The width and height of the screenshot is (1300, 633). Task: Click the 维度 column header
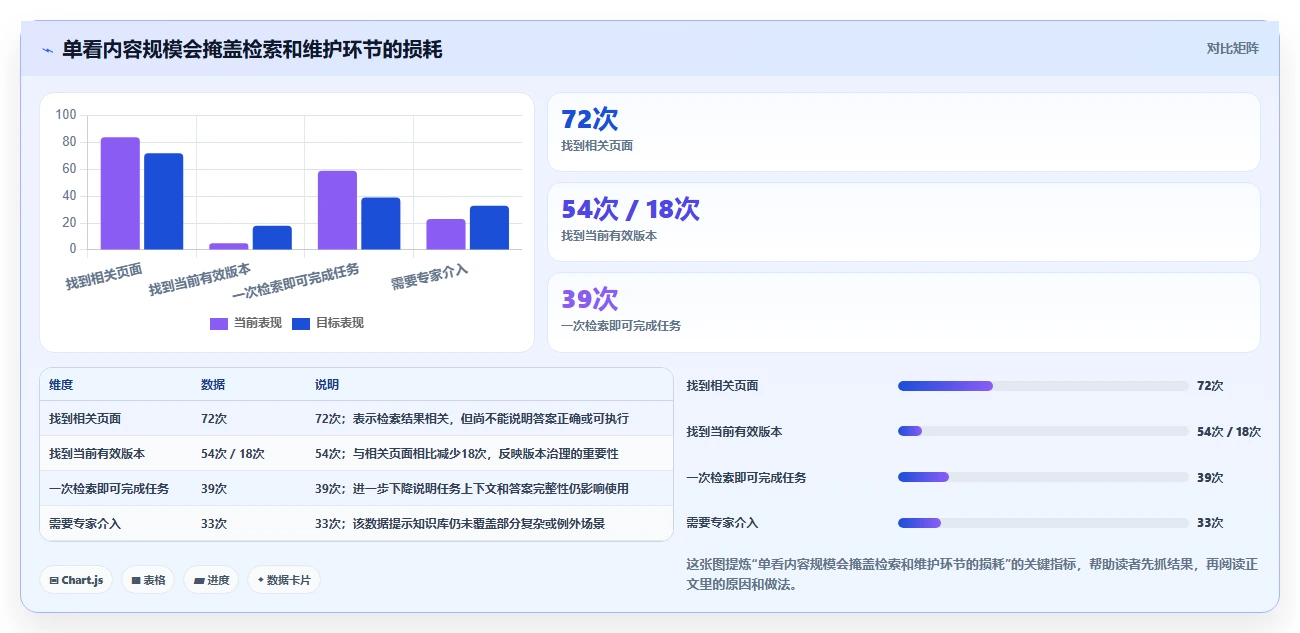pos(61,385)
